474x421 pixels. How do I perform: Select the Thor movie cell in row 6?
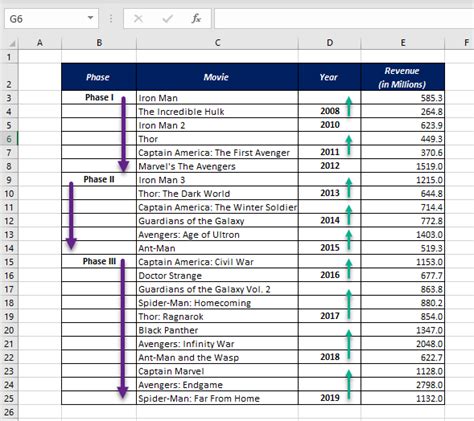click(217, 139)
